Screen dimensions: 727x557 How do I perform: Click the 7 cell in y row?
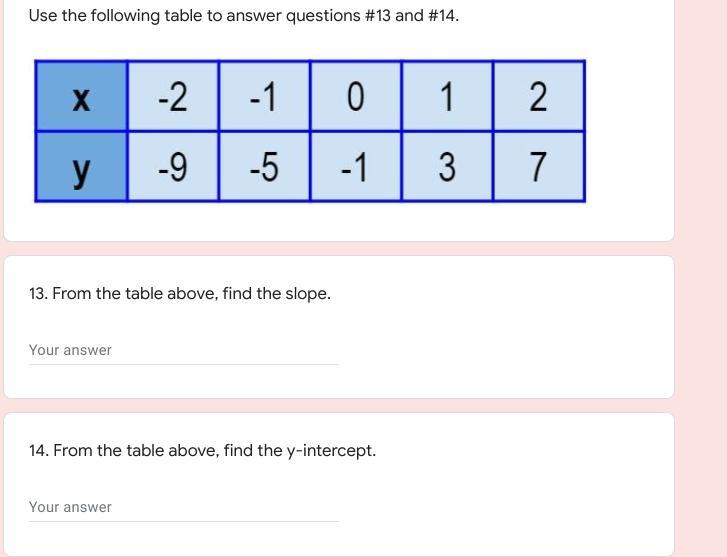pyautogui.click(x=538, y=167)
